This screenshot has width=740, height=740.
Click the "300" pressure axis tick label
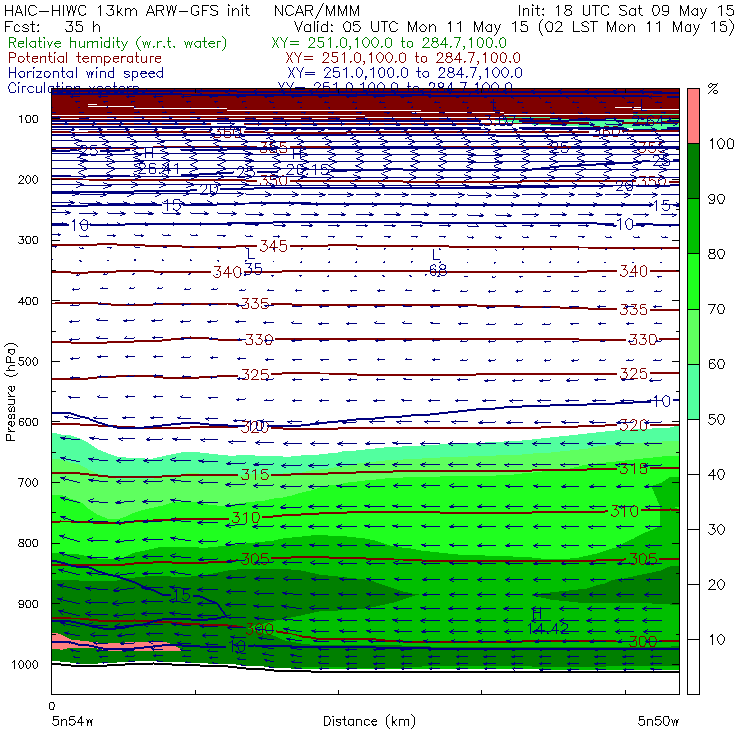click(28, 240)
